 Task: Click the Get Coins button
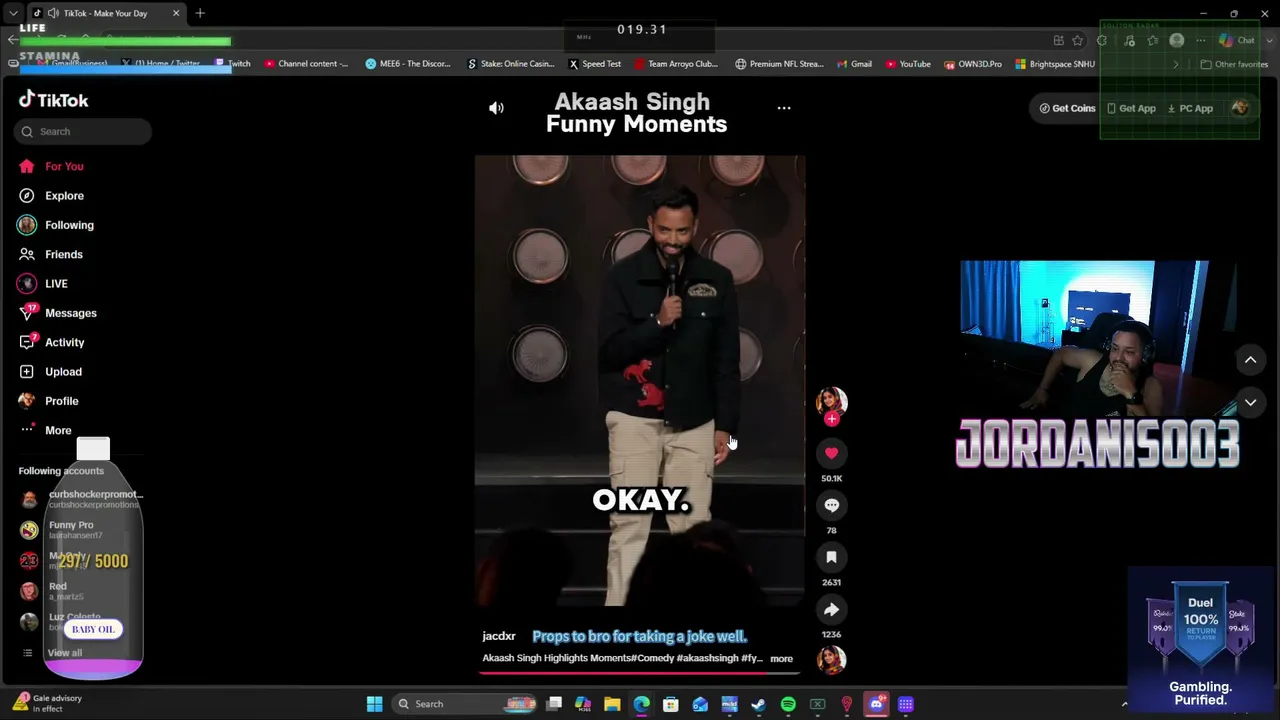pos(1067,108)
